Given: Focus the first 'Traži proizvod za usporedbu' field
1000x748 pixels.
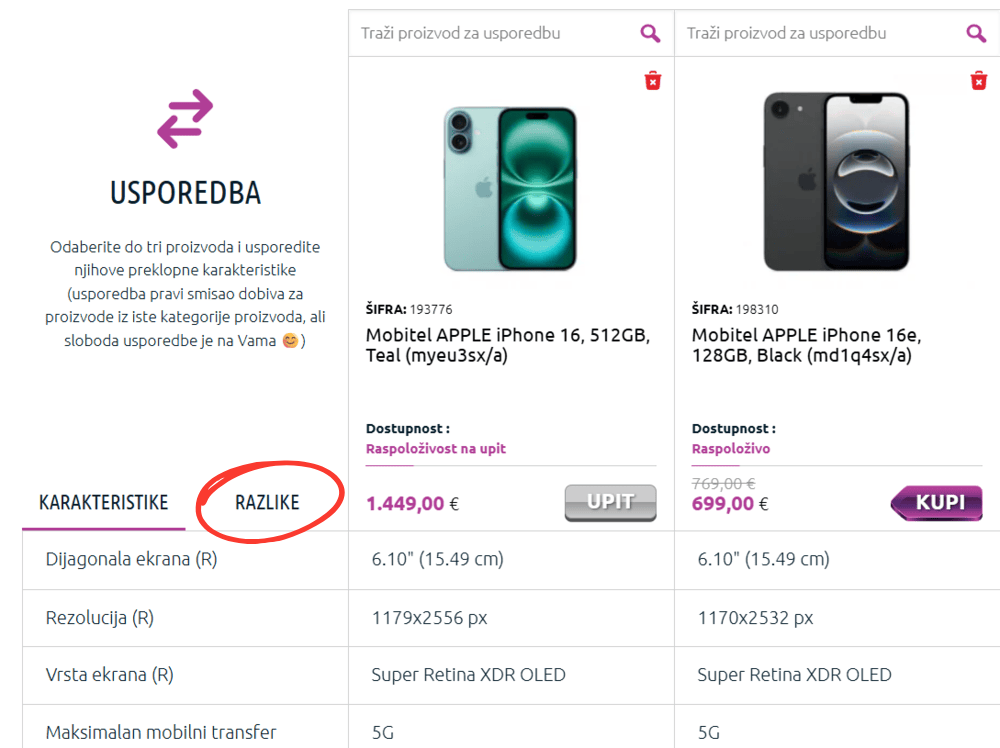Looking at the screenshot, I should (494, 33).
